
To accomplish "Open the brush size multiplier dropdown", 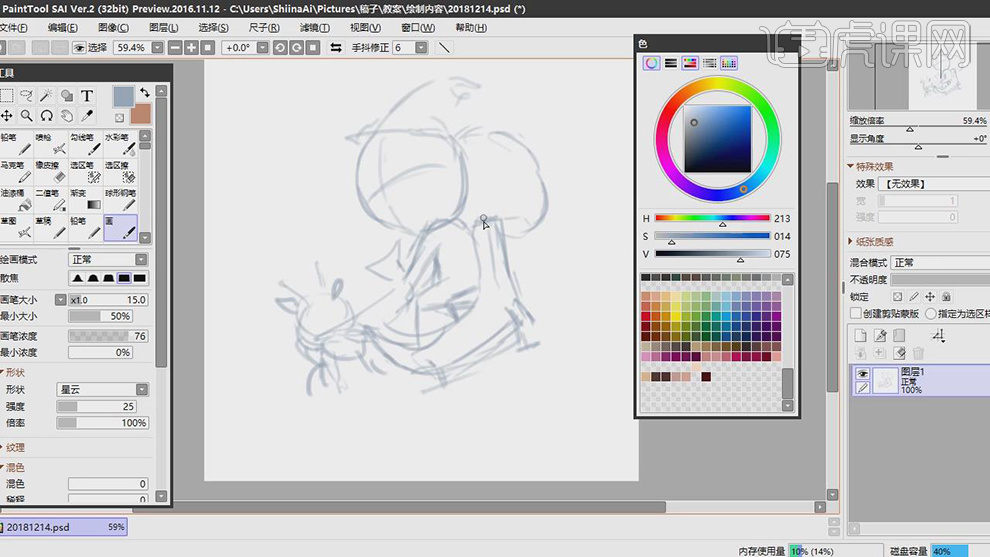I will [x=61, y=300].
